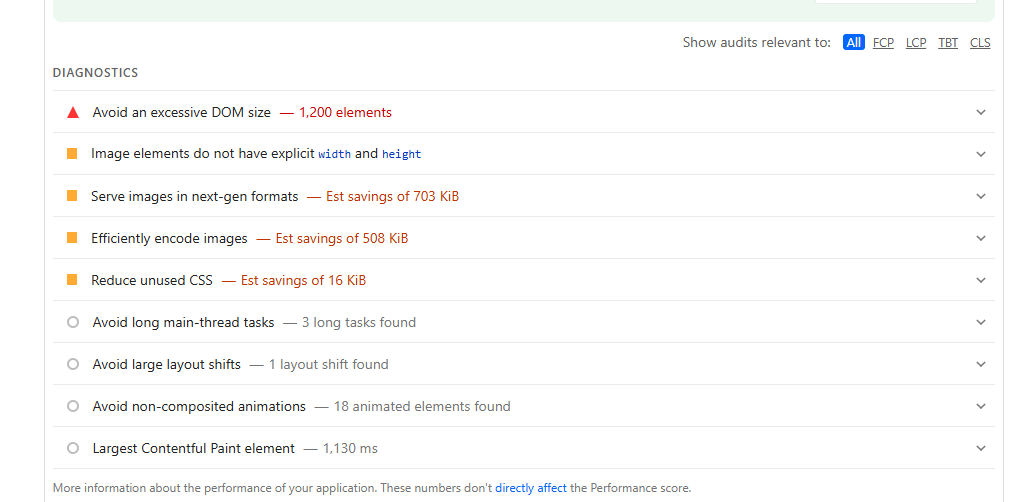Image resolution: width=1029 pixels, height=502 pixels.
Task: Click orange square icon for Image elements audit
Action: coord(72,154)
